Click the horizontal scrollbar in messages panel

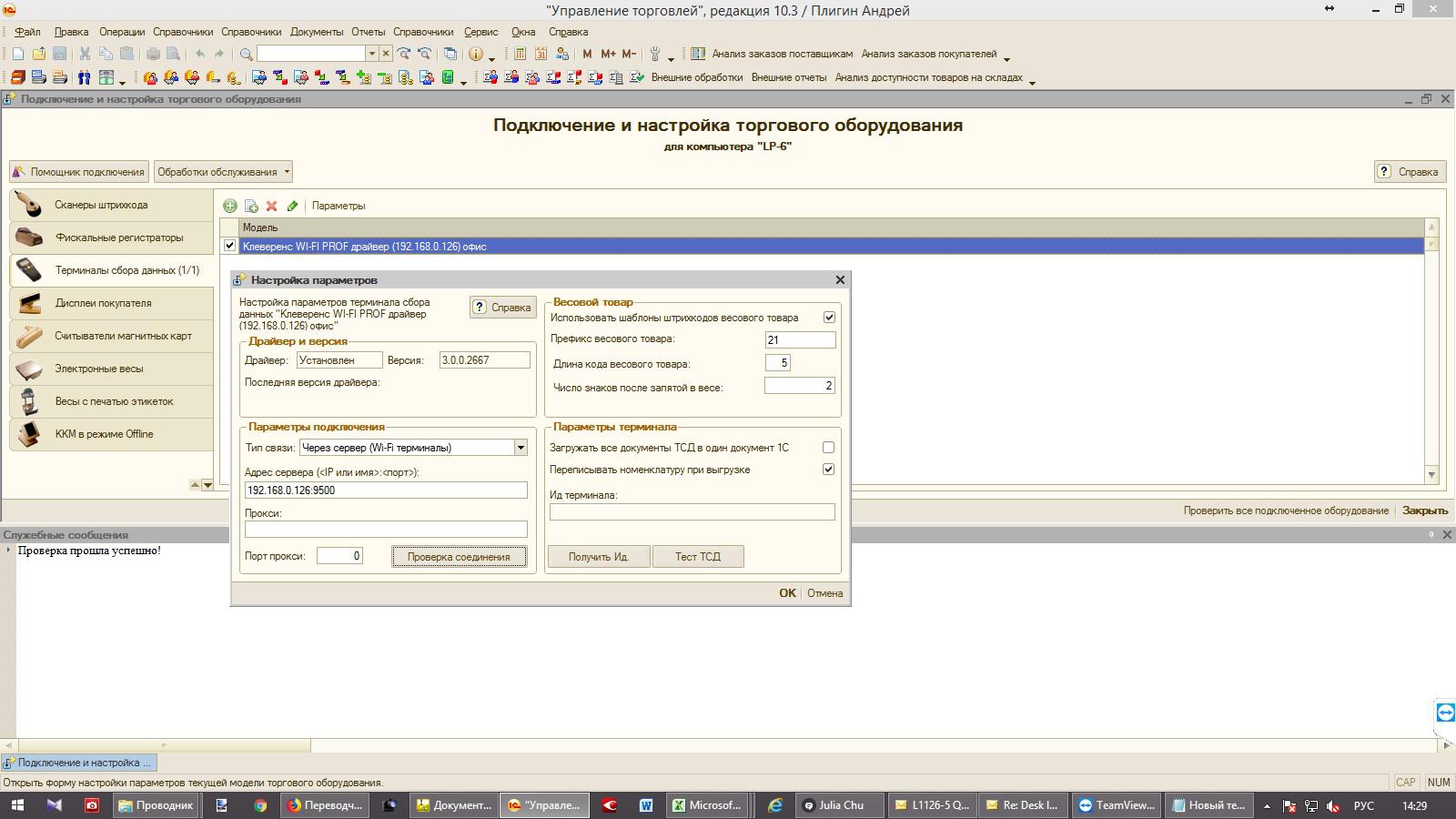tap(164, 745)
